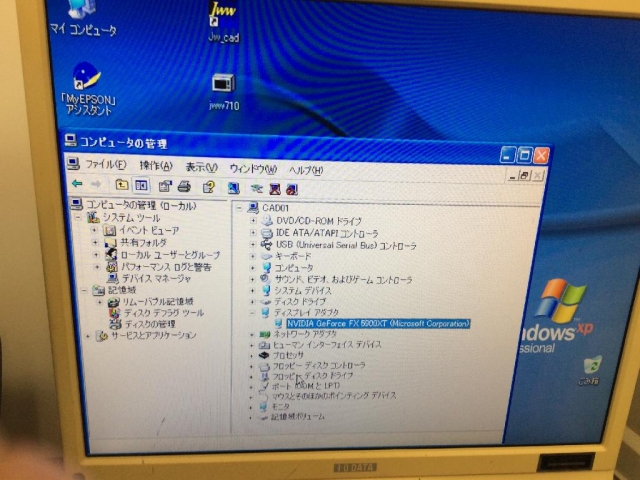640x480 pixels.
Task: Select ローカル ユーザーとグループ in the tree
Action: 171,255
